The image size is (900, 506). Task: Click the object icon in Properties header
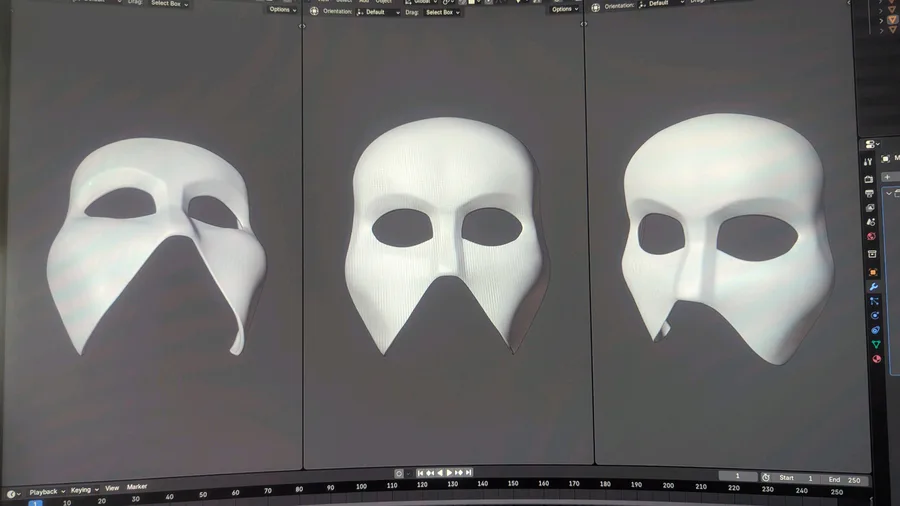[x=885, y=158]
